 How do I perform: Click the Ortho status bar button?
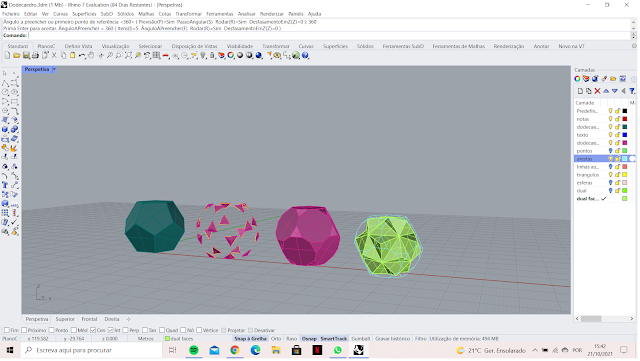[276, 339]
